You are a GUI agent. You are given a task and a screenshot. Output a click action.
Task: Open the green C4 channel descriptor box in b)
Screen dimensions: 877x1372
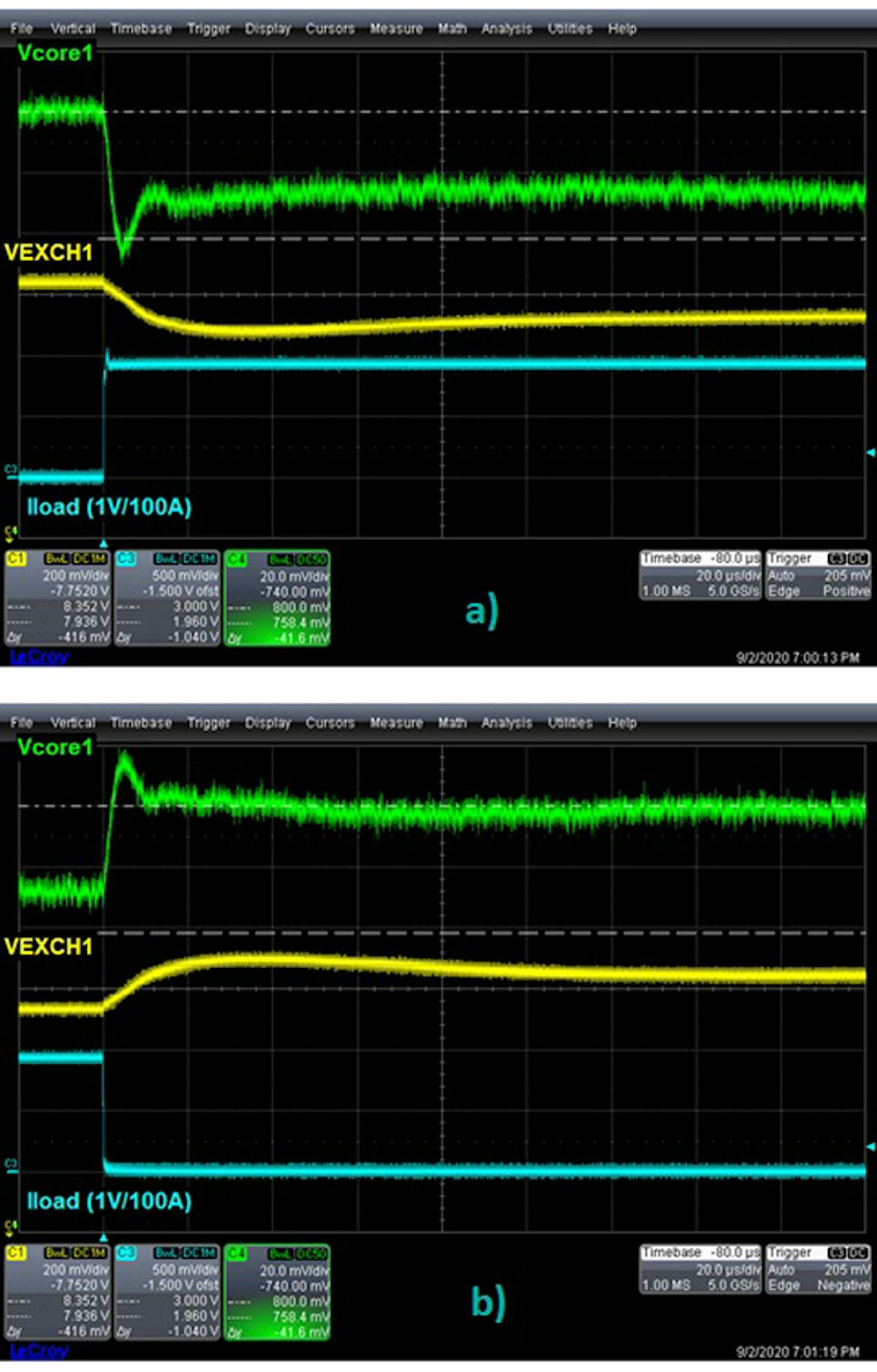[x=277, y=1292]
